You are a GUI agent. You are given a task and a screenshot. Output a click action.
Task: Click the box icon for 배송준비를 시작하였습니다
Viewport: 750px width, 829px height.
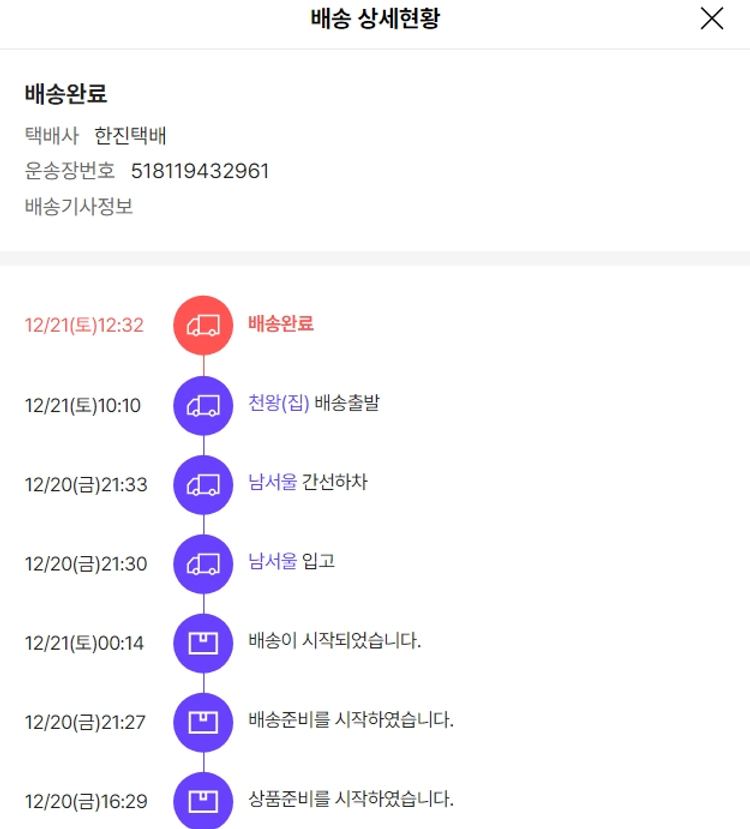coord(203,721)
